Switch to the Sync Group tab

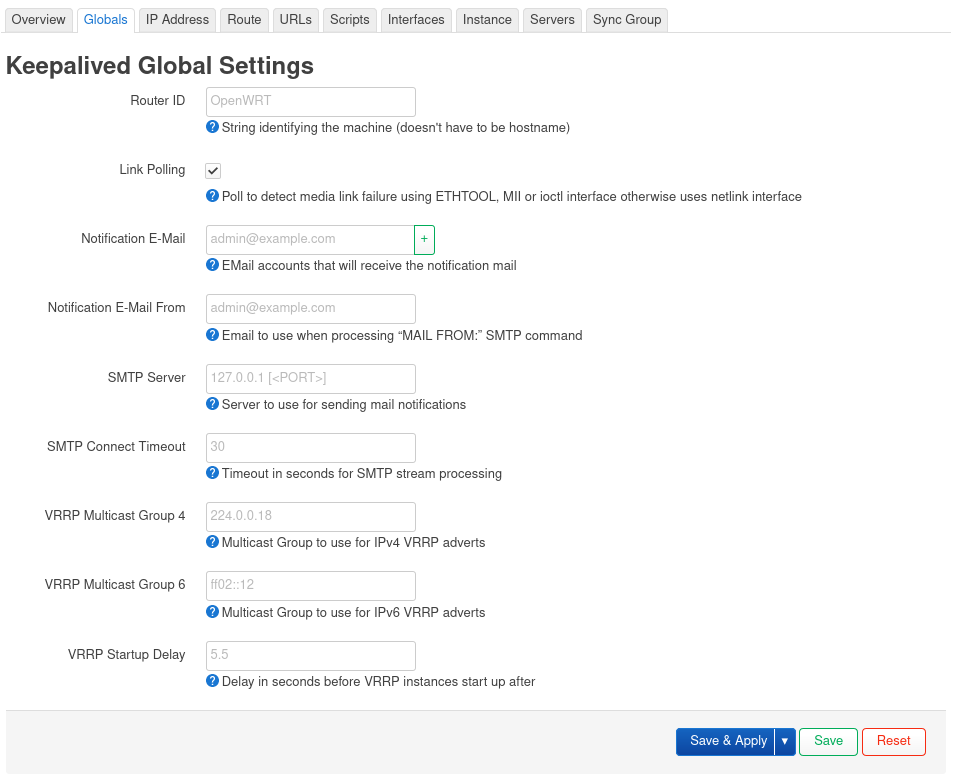[x=627, y=19]
